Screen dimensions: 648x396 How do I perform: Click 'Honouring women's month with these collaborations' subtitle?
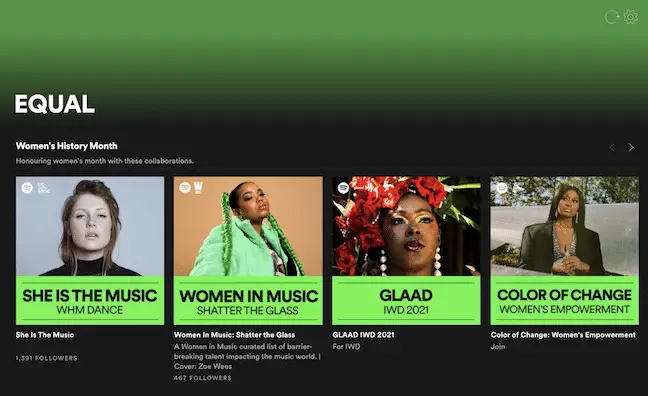105,161
